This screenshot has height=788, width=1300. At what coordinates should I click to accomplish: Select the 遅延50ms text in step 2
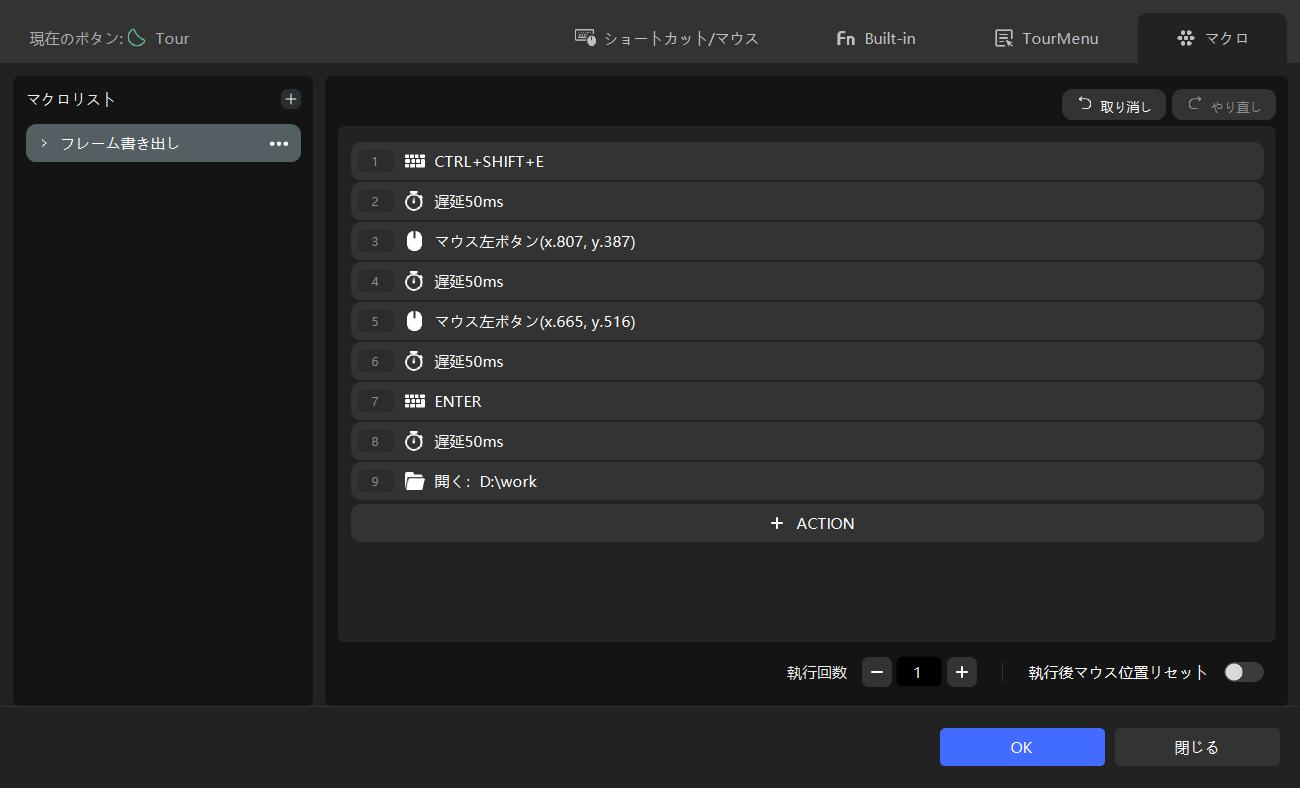point(469,201)
